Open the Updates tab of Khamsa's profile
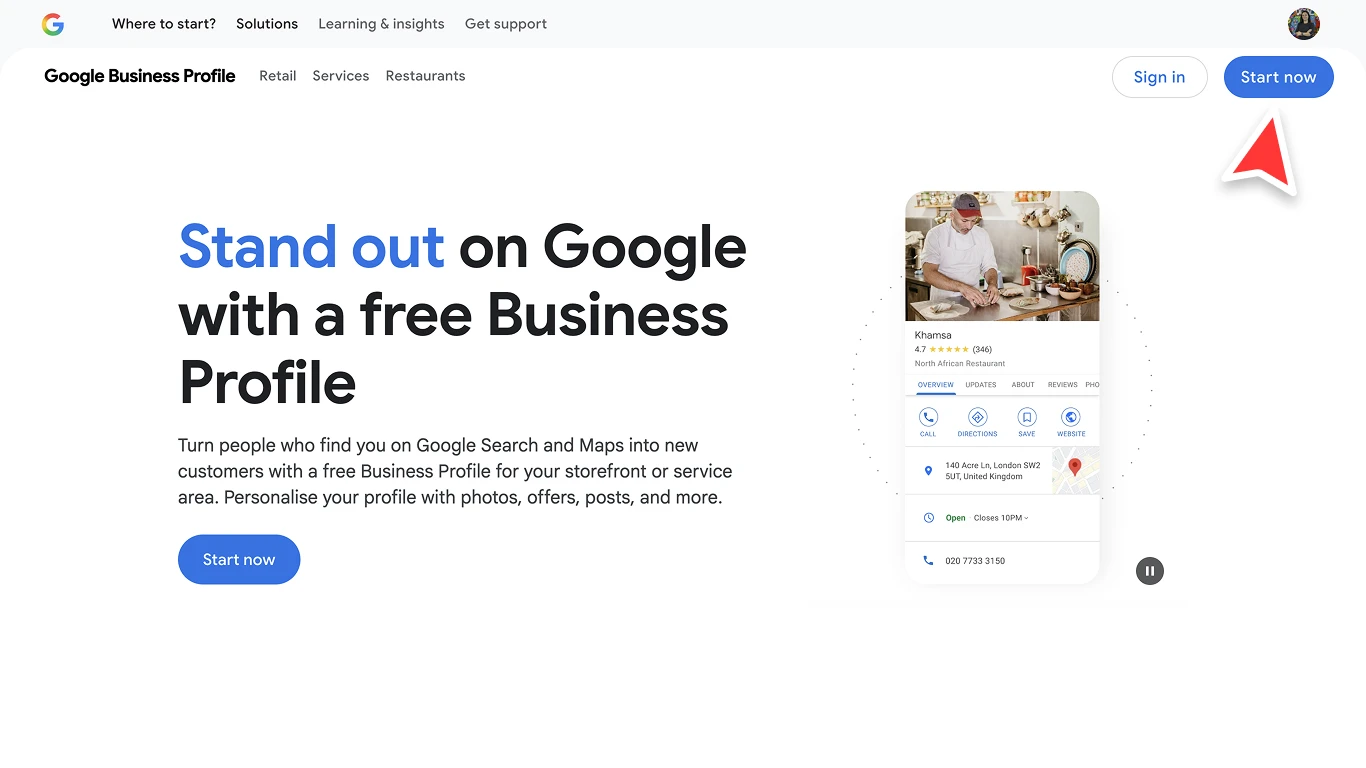 tap(981, 384)
